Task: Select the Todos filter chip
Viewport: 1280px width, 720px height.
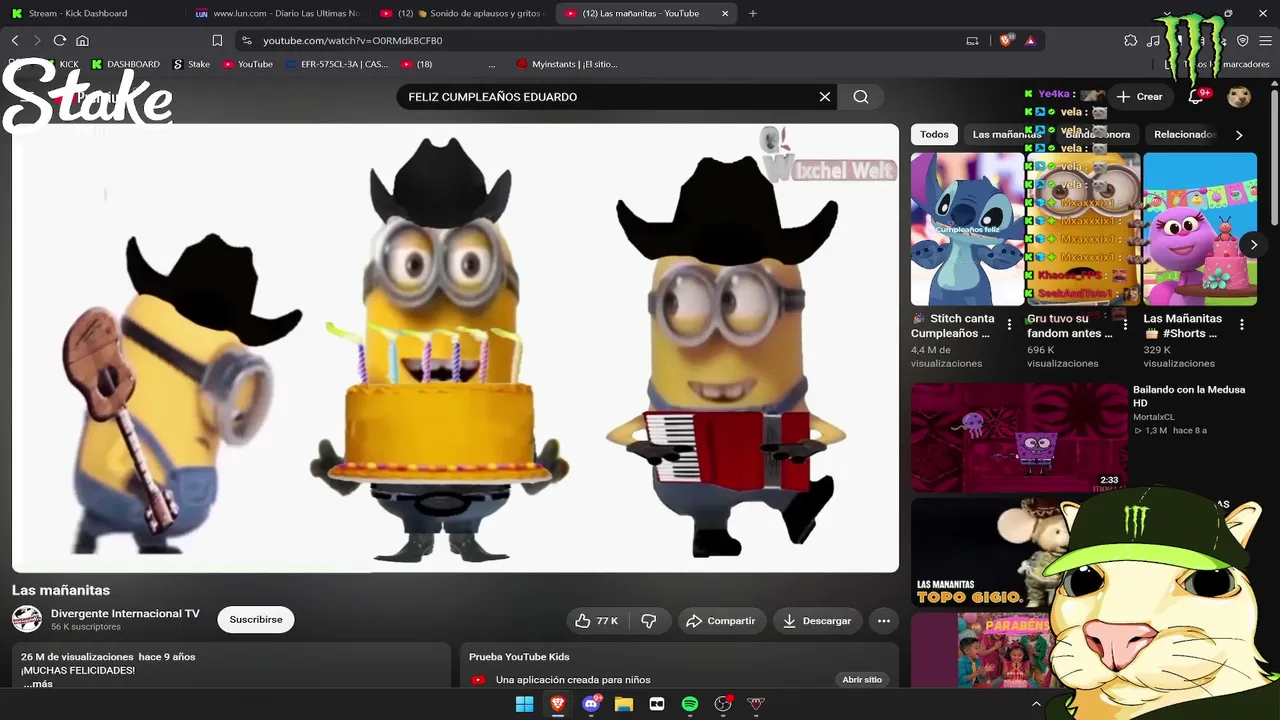Action: (934, 134)
